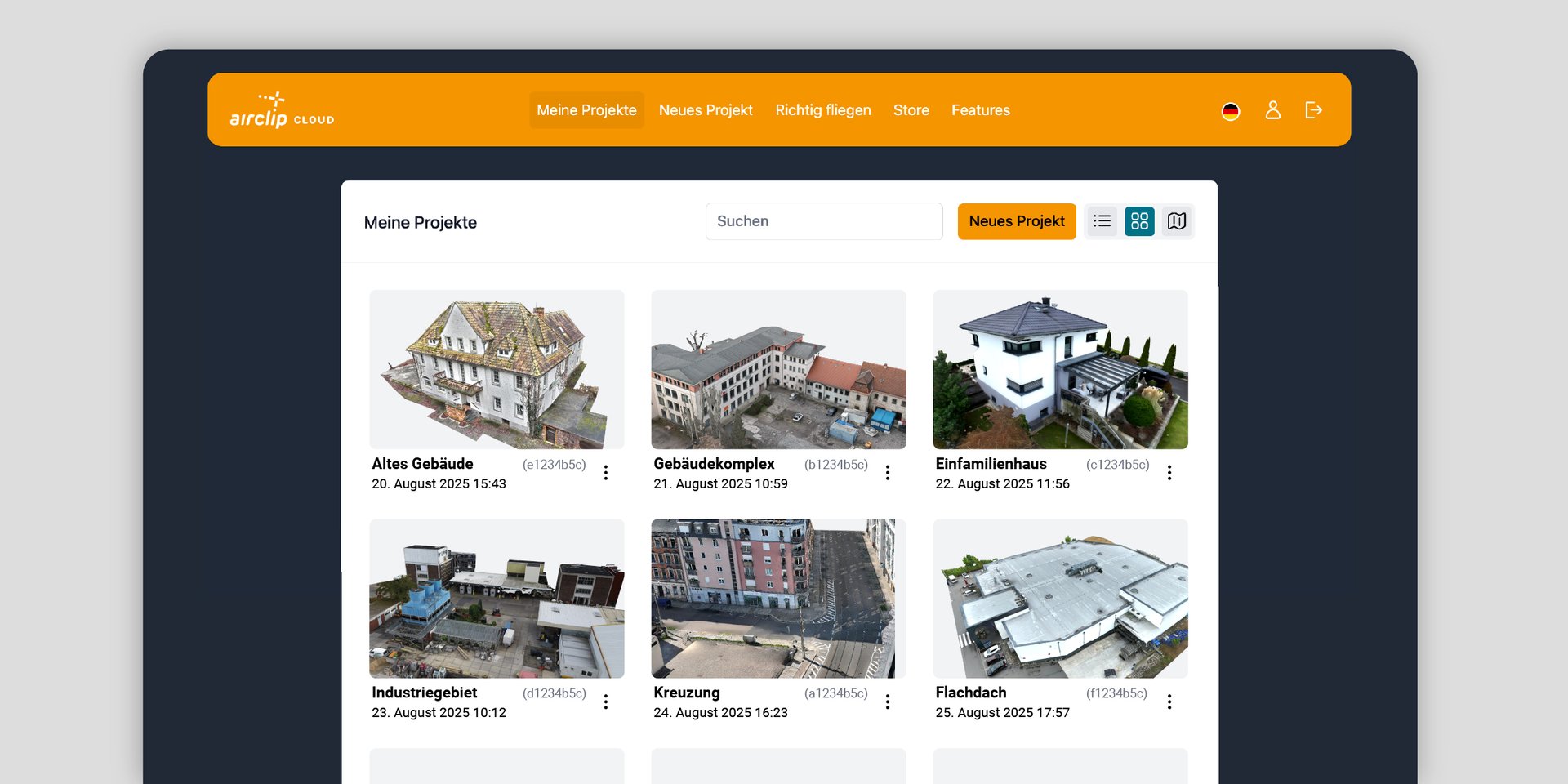The width and height of the screenshot is (1568, 784).
Task: Open options menu for Kreuzung
Action: (888, 702)
